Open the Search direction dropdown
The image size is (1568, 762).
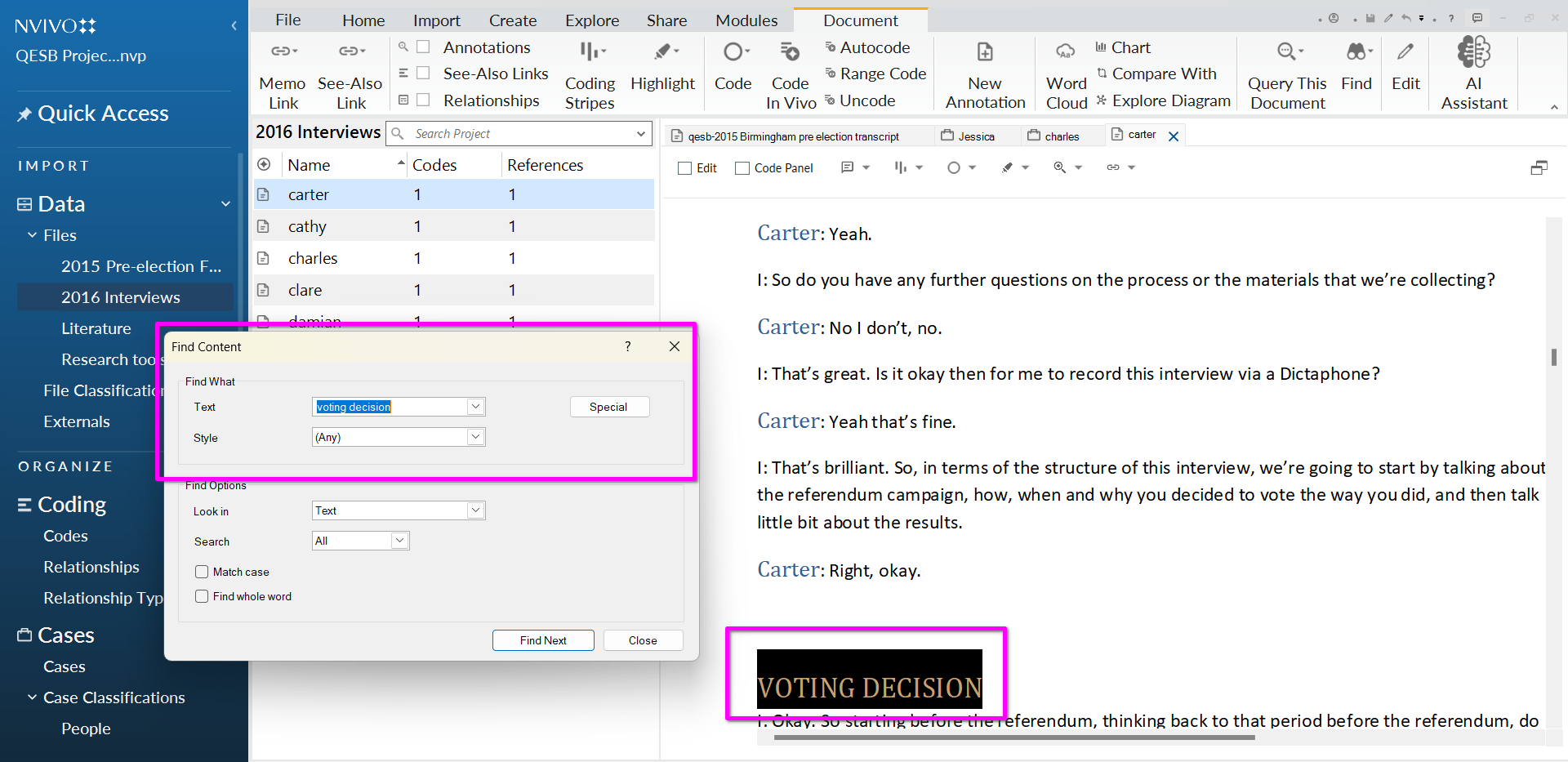coord(399,541)
